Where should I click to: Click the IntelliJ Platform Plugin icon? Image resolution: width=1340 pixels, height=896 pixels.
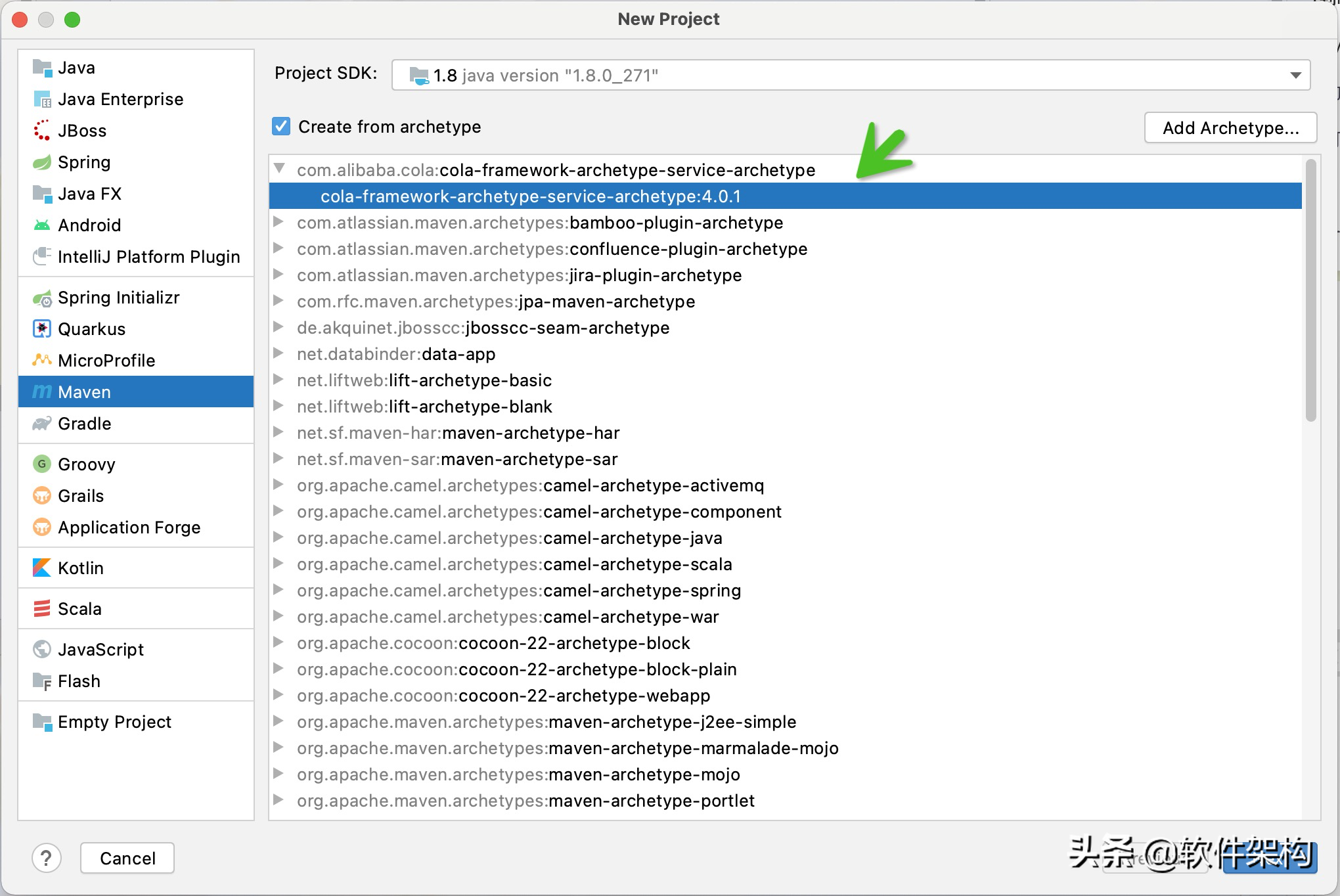(42, 257)
